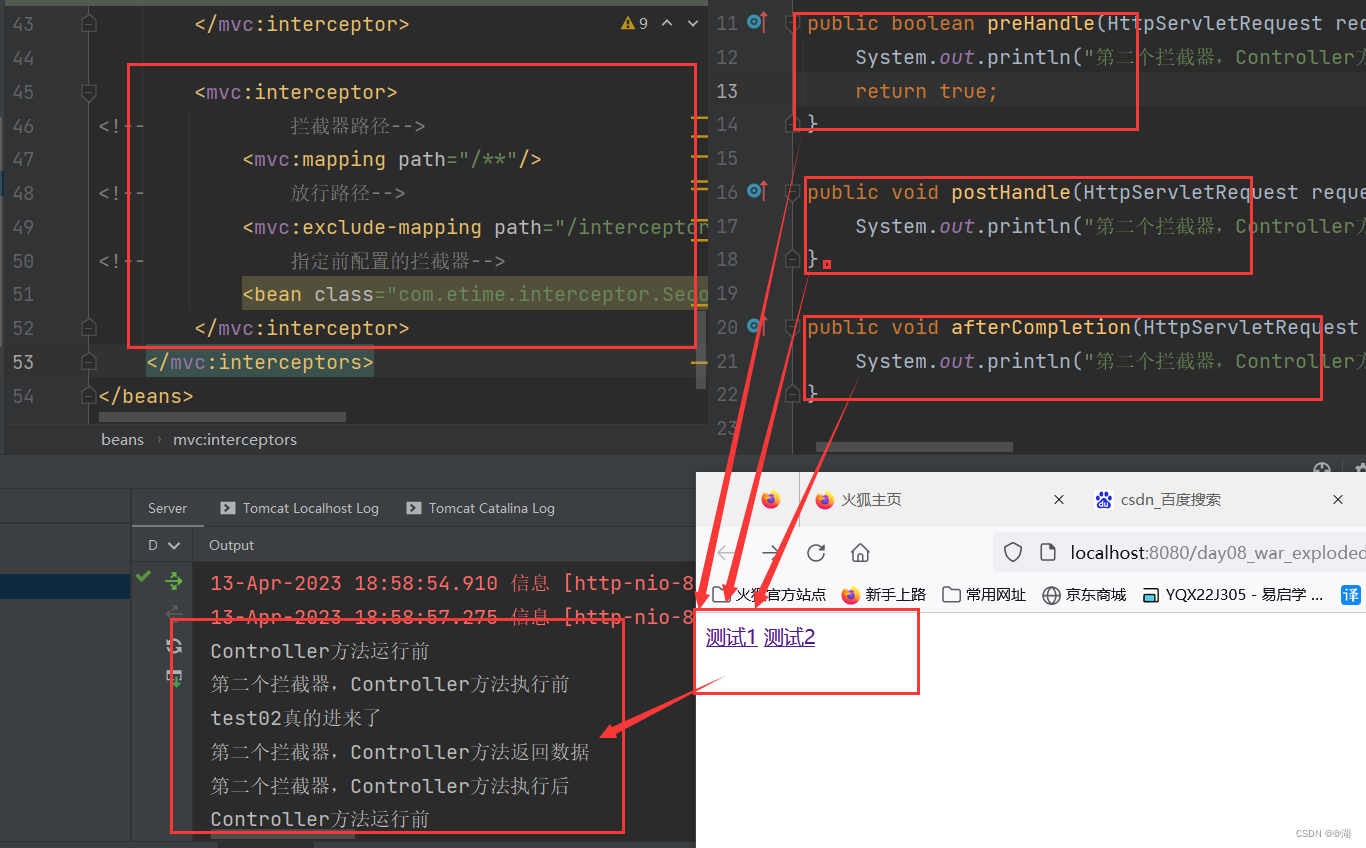Click the Firefox back arrow

tap(727, 553)
